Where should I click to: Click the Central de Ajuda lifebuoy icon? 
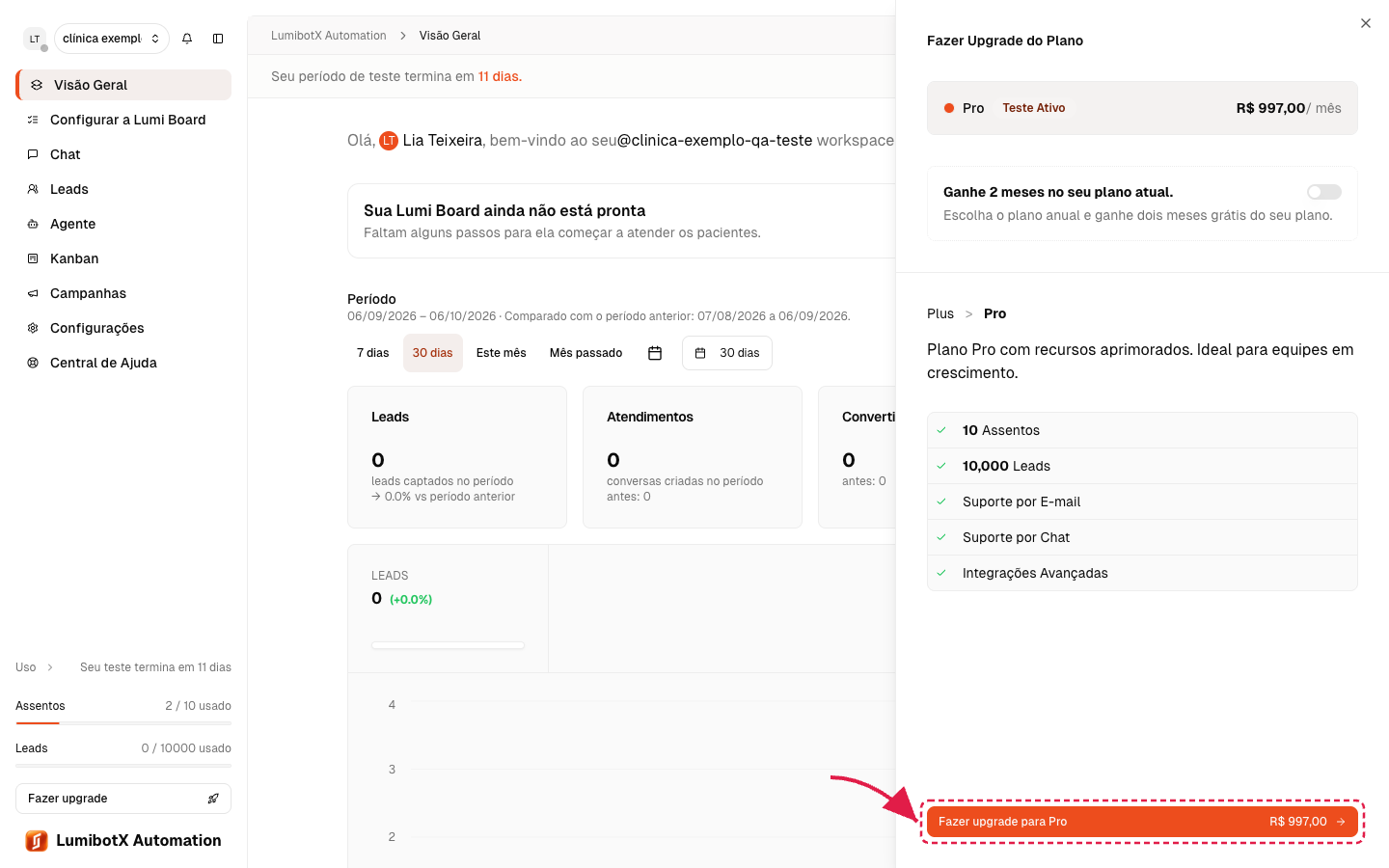33,363
